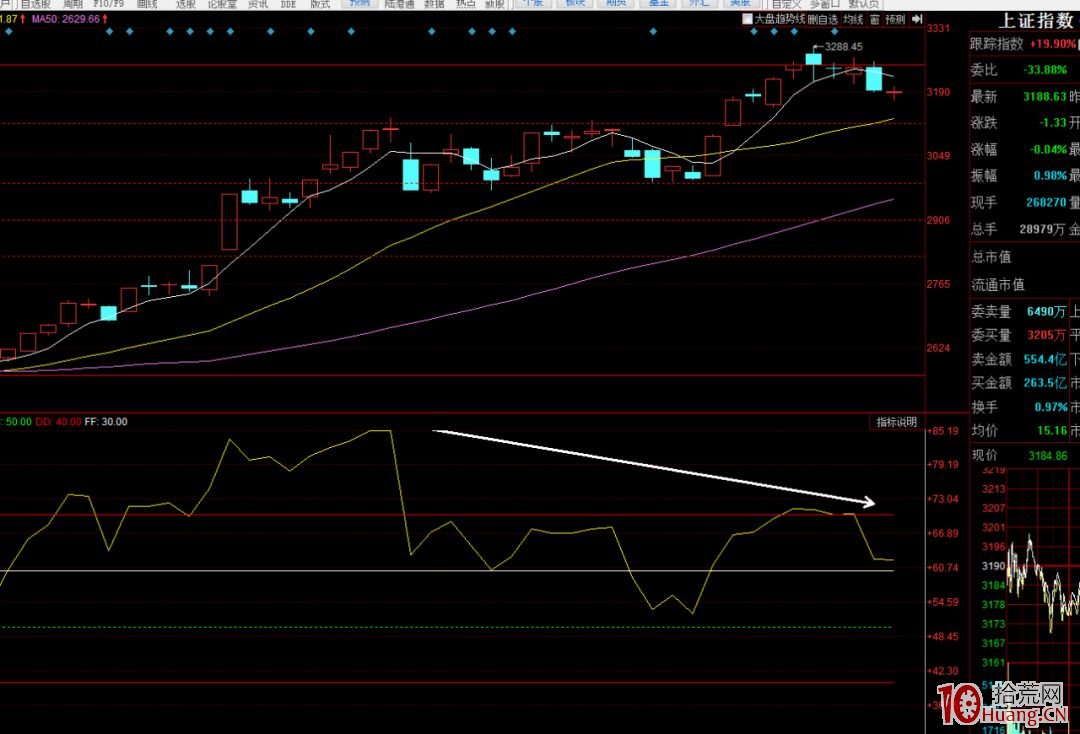Click the 3331 price axis label
Viewport: 1080px width, 734px height.
click(938, 28)
